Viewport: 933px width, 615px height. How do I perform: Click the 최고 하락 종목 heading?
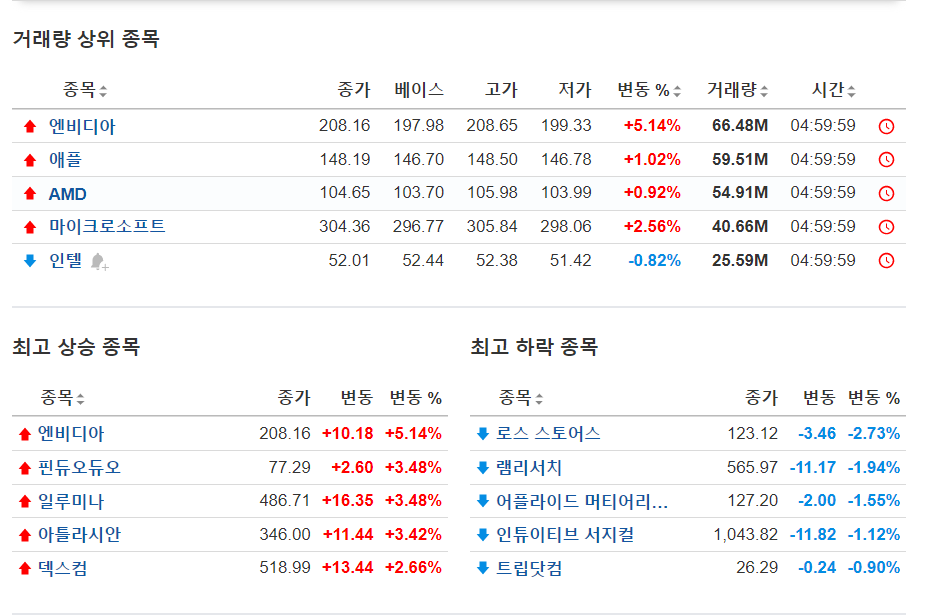tap(534, 347)
